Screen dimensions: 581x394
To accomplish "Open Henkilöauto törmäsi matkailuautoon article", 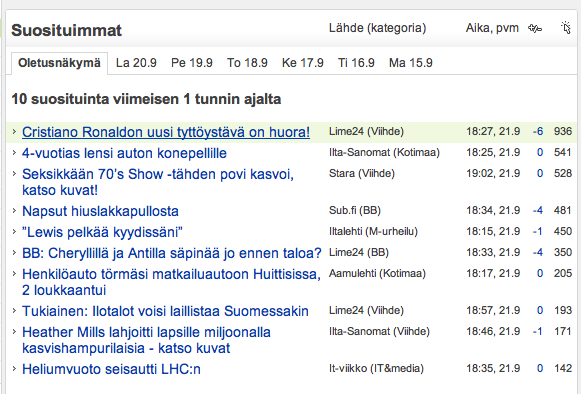I will click(171, 282).
